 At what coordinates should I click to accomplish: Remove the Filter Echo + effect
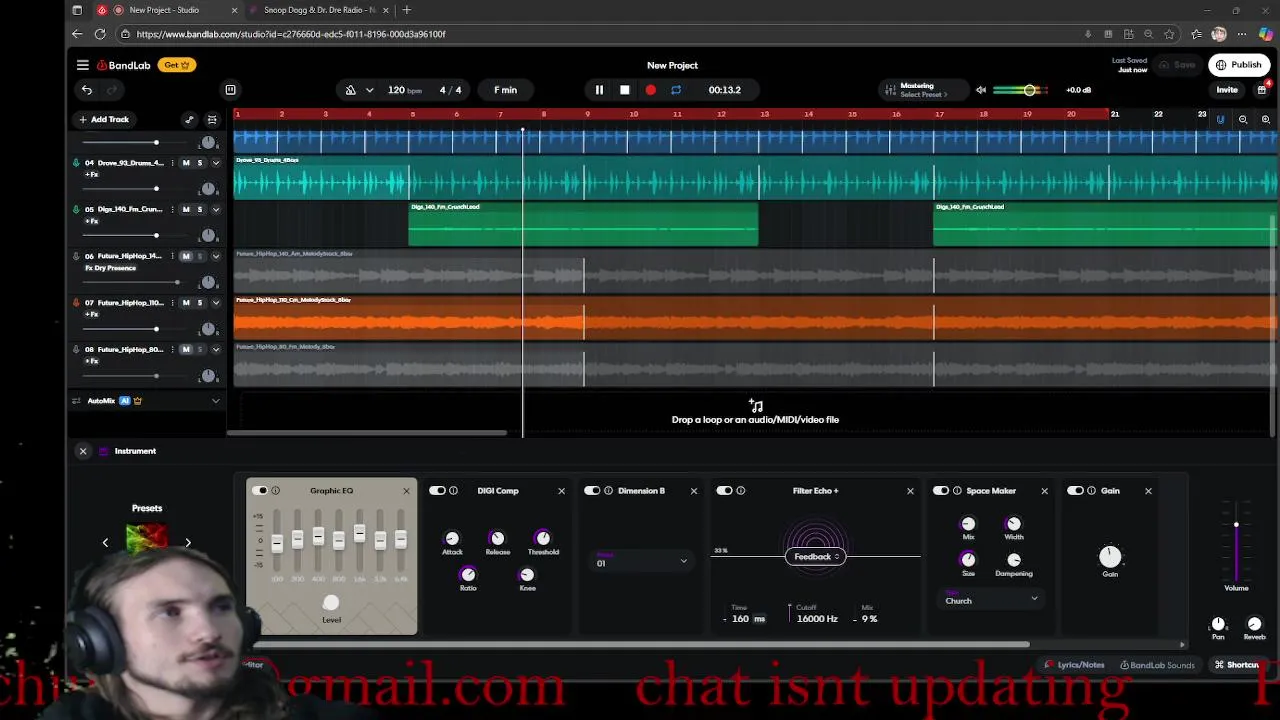point(910,491)
